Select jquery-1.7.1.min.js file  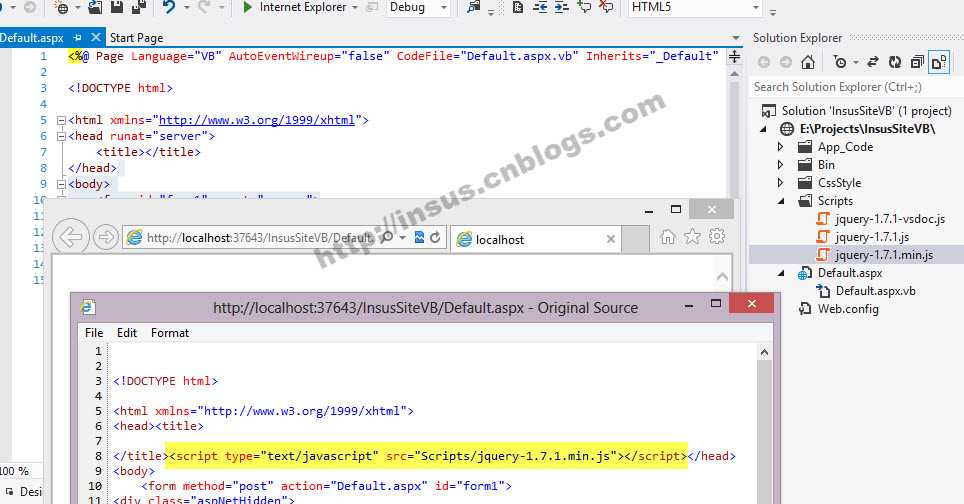point(884,254)
